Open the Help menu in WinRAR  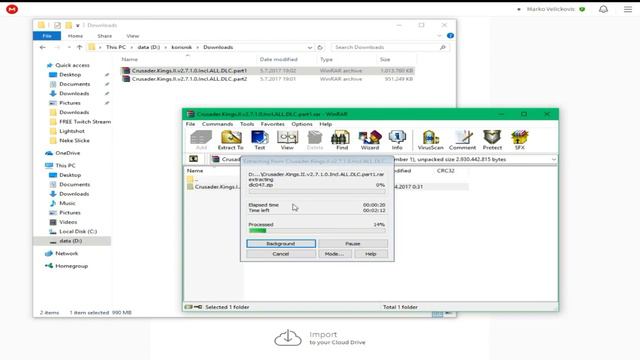(x=325, y=124)
